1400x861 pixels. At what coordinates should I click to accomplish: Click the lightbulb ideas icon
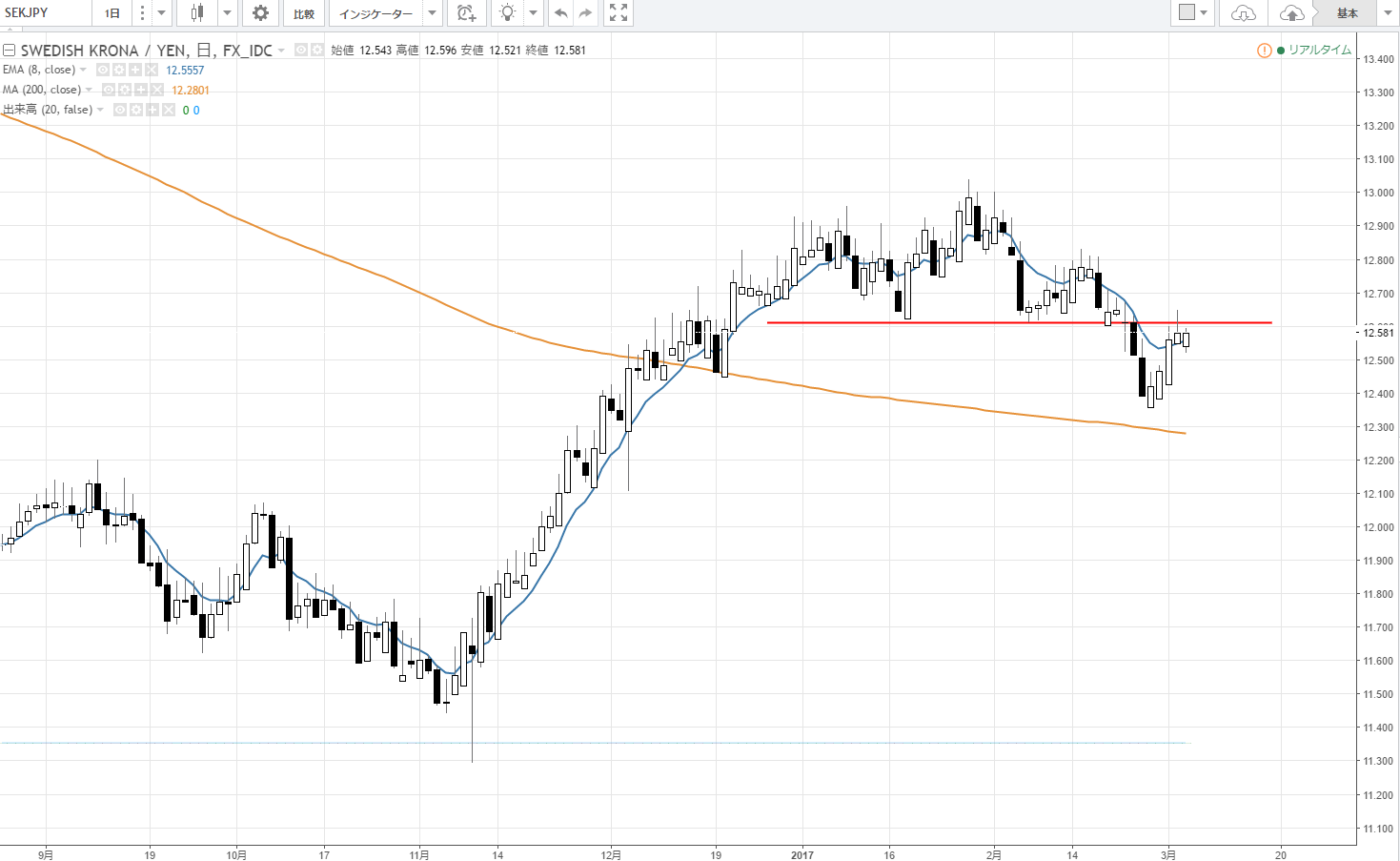click(508, 13)
